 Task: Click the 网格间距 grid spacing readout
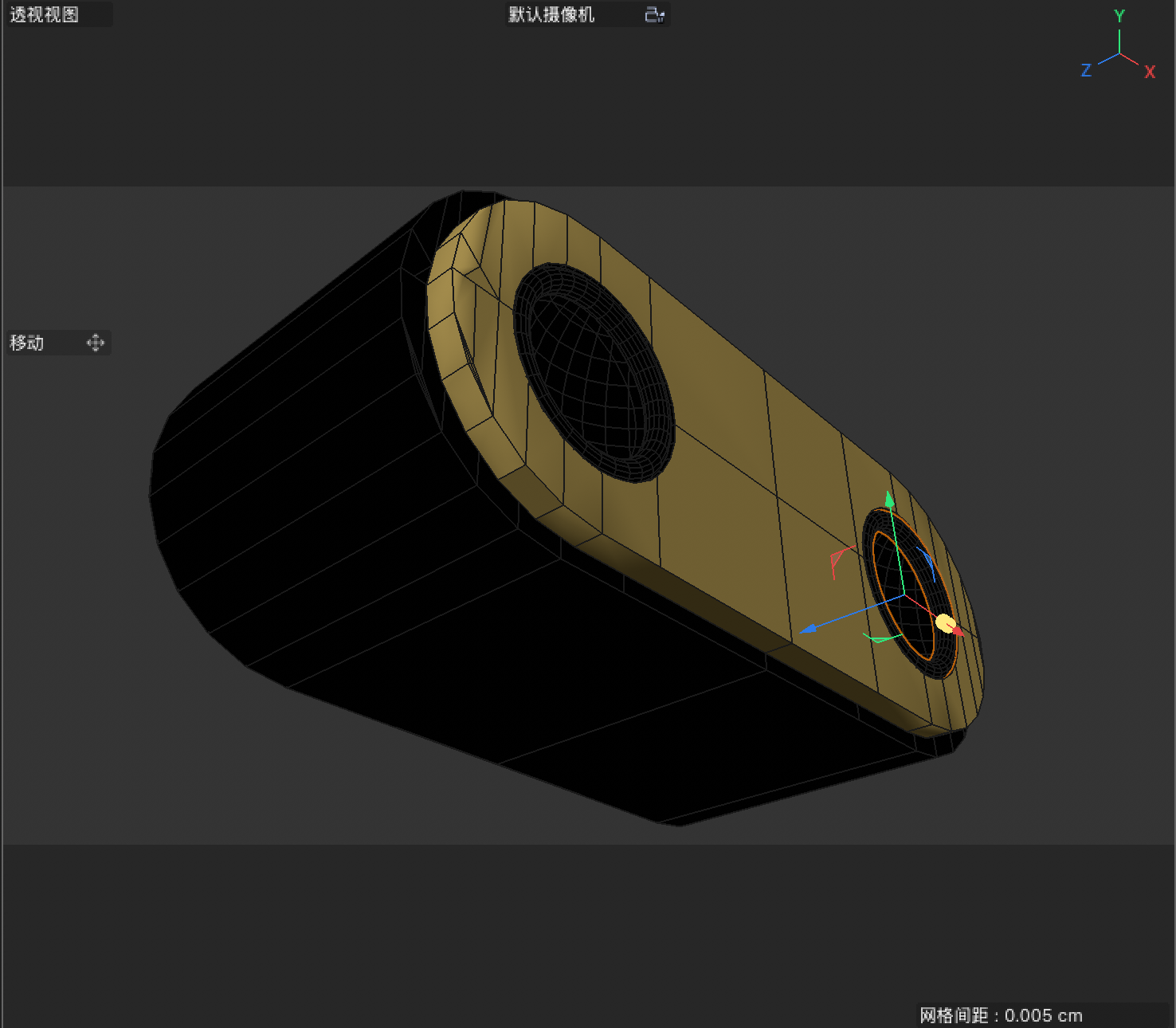click(1000, 1015)
